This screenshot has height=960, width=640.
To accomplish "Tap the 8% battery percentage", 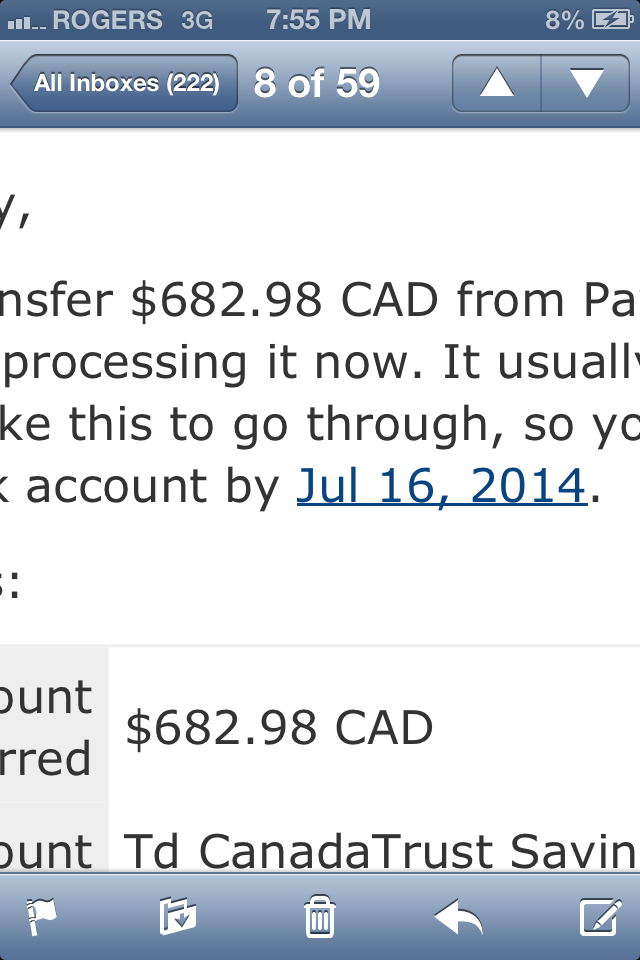I will click(564, 21).
